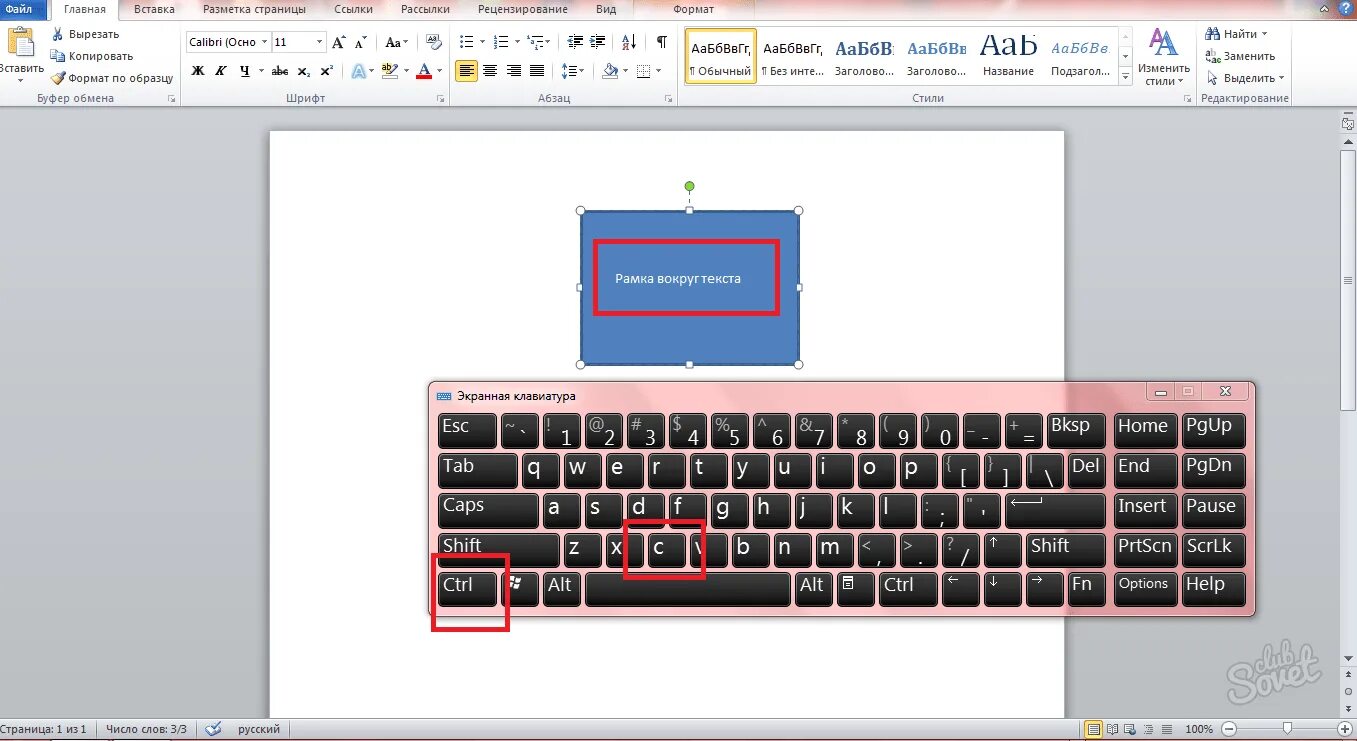Viewport: 1357px width, 741px height.
Task: Expand the styles gallery More arrow
Action: pyautogui.click(x=1126, y=77)
